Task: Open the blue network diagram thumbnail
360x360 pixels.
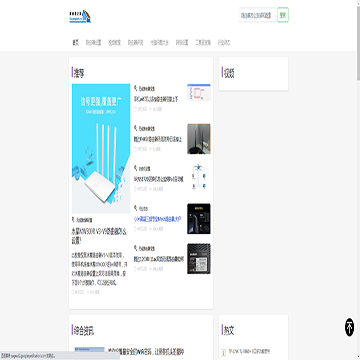Action: (x=199, y=177)
